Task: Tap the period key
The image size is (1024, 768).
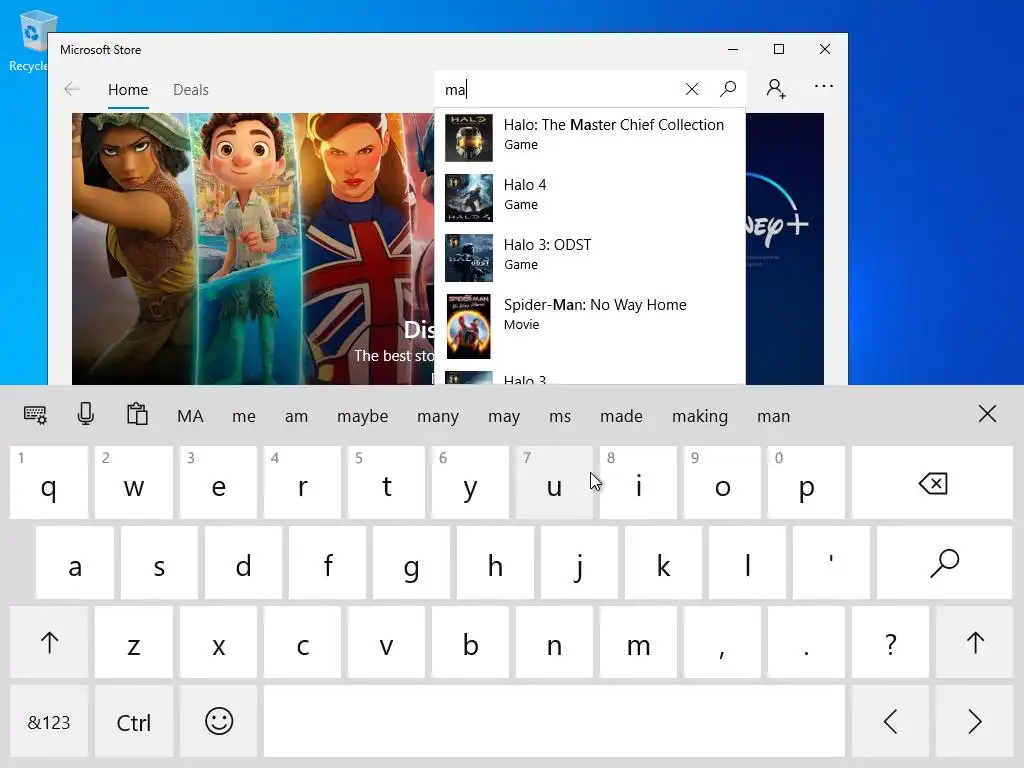Action: 807,643
